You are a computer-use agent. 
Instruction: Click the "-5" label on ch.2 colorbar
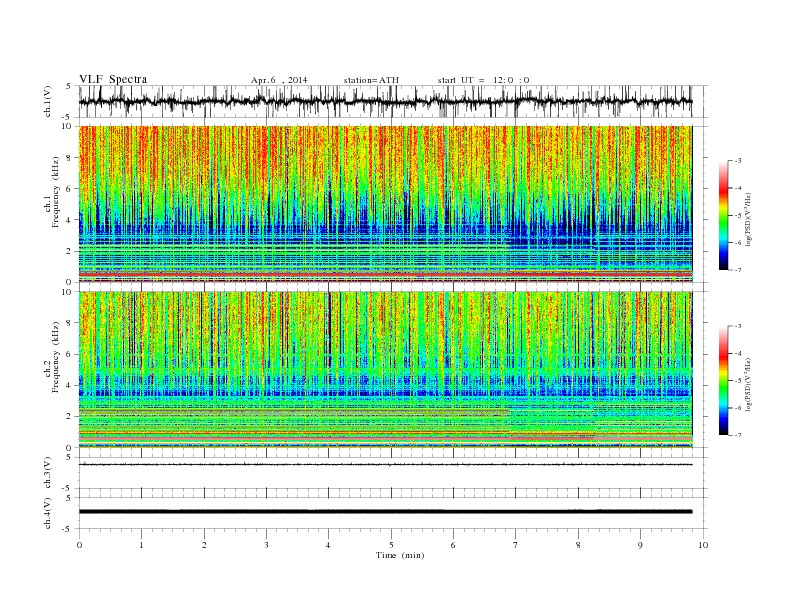pyautogui.click(x=737, y=381)
